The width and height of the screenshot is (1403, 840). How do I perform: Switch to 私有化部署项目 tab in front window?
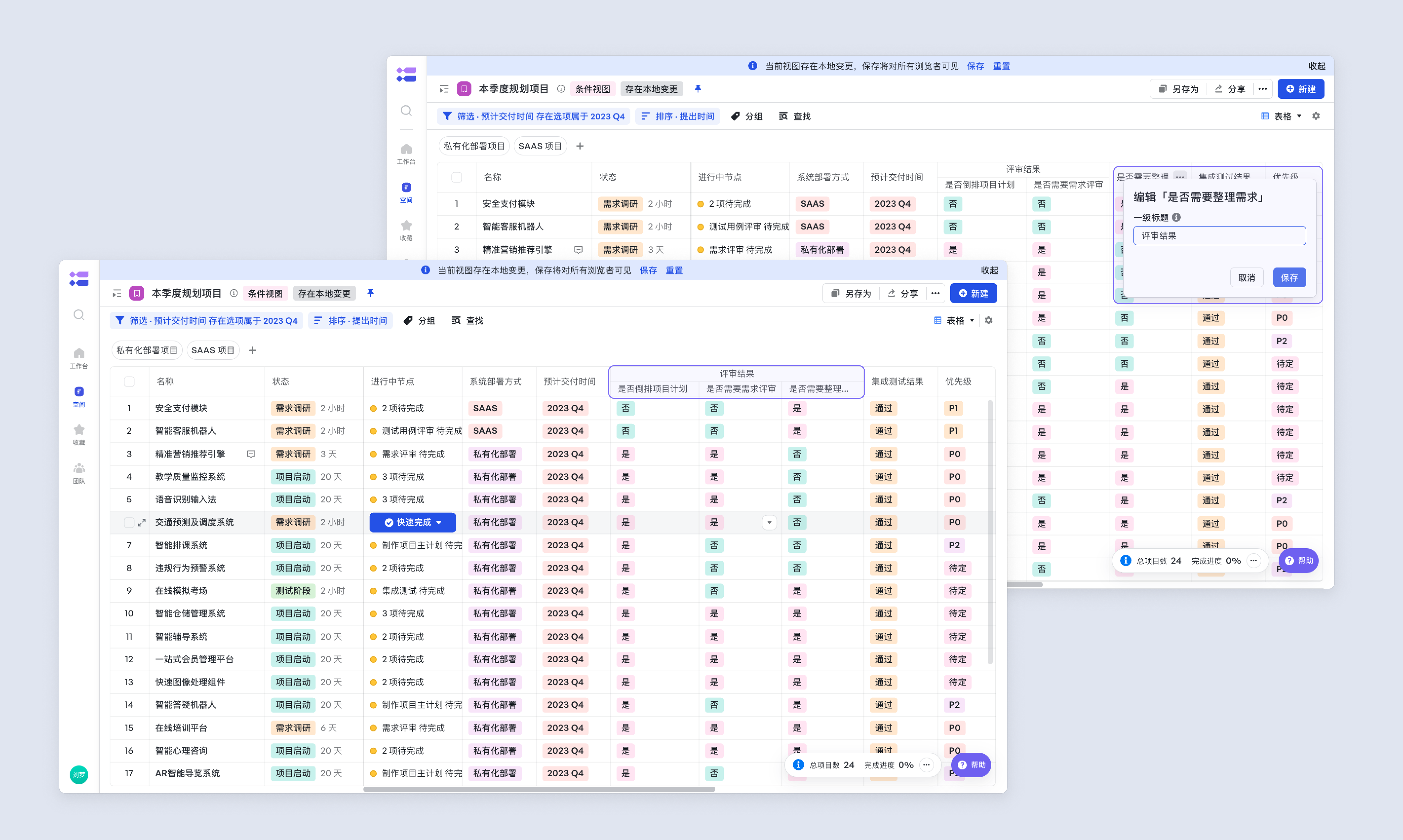point(147,350)
